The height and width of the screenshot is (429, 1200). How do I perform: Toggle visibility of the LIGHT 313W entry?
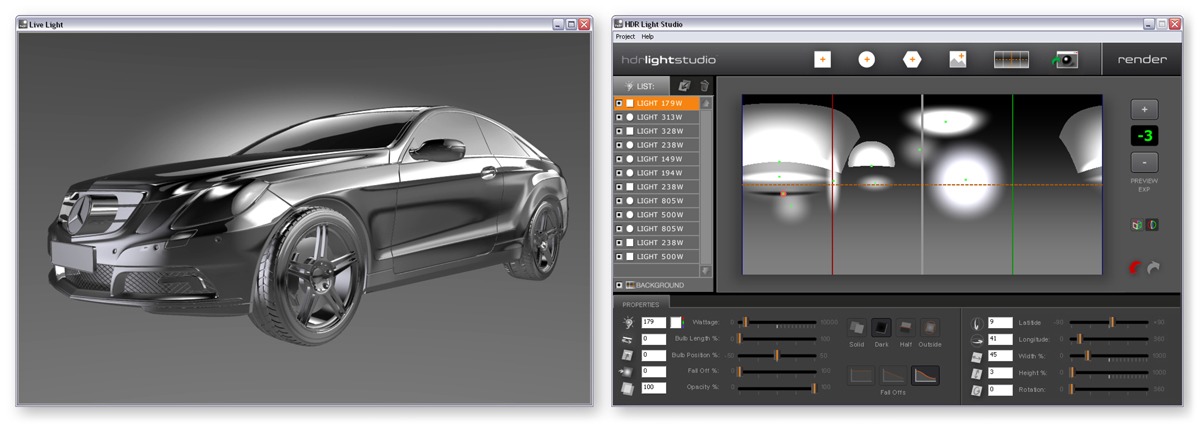619,117
